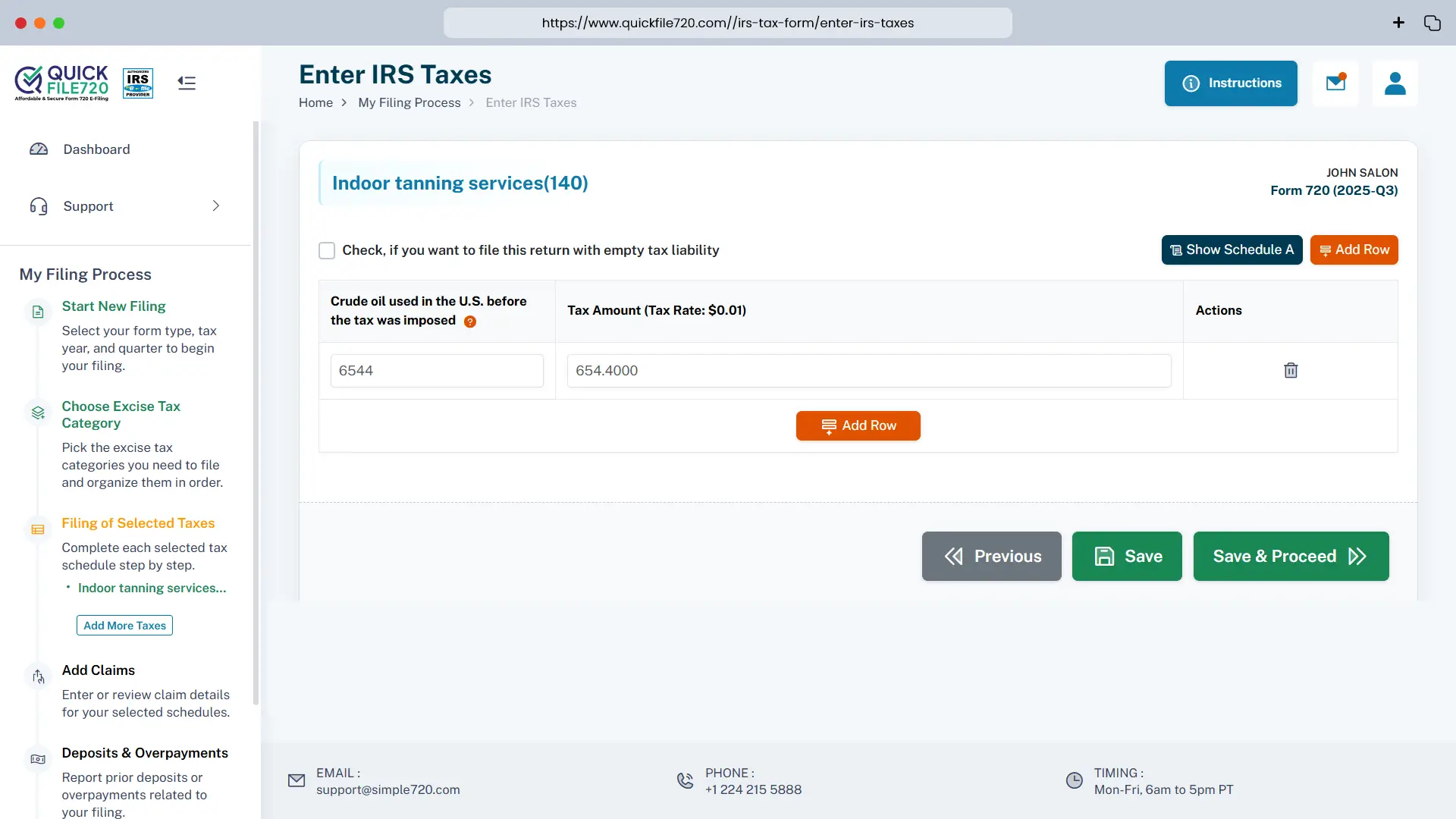Screen dimensions: 1456x819
Task: Check the empty tax liability checkbox
Action: [x=327, y=250]
